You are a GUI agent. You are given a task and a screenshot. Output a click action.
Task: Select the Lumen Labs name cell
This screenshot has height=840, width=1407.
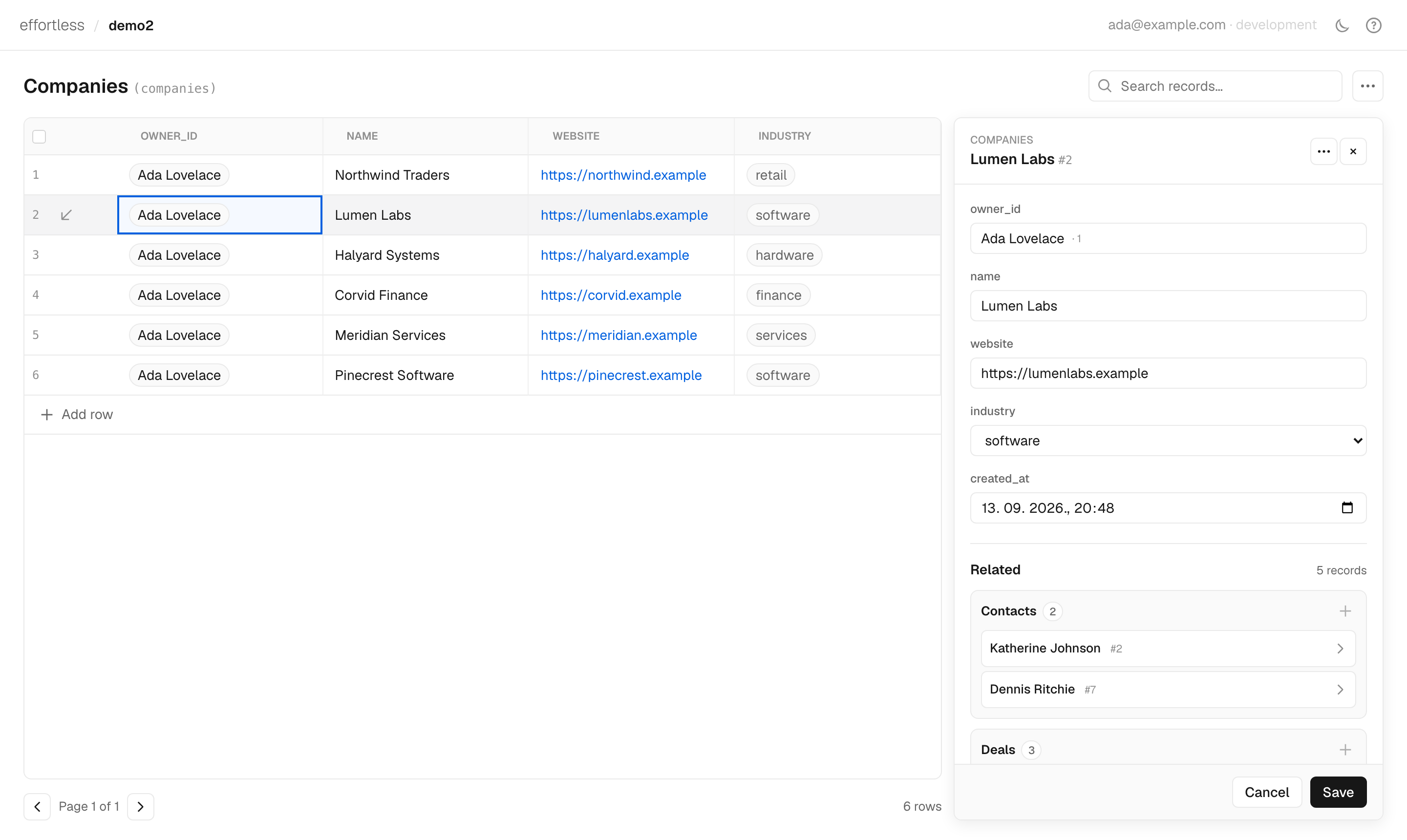[x=425, y=215]
